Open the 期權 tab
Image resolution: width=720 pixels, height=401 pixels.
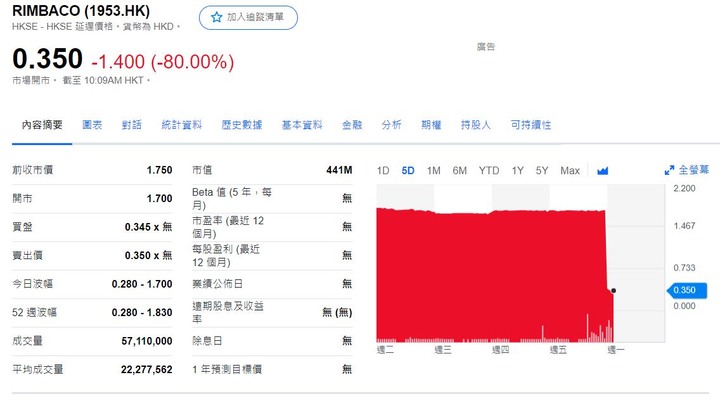pyautogui.click(x=431, y=125)
